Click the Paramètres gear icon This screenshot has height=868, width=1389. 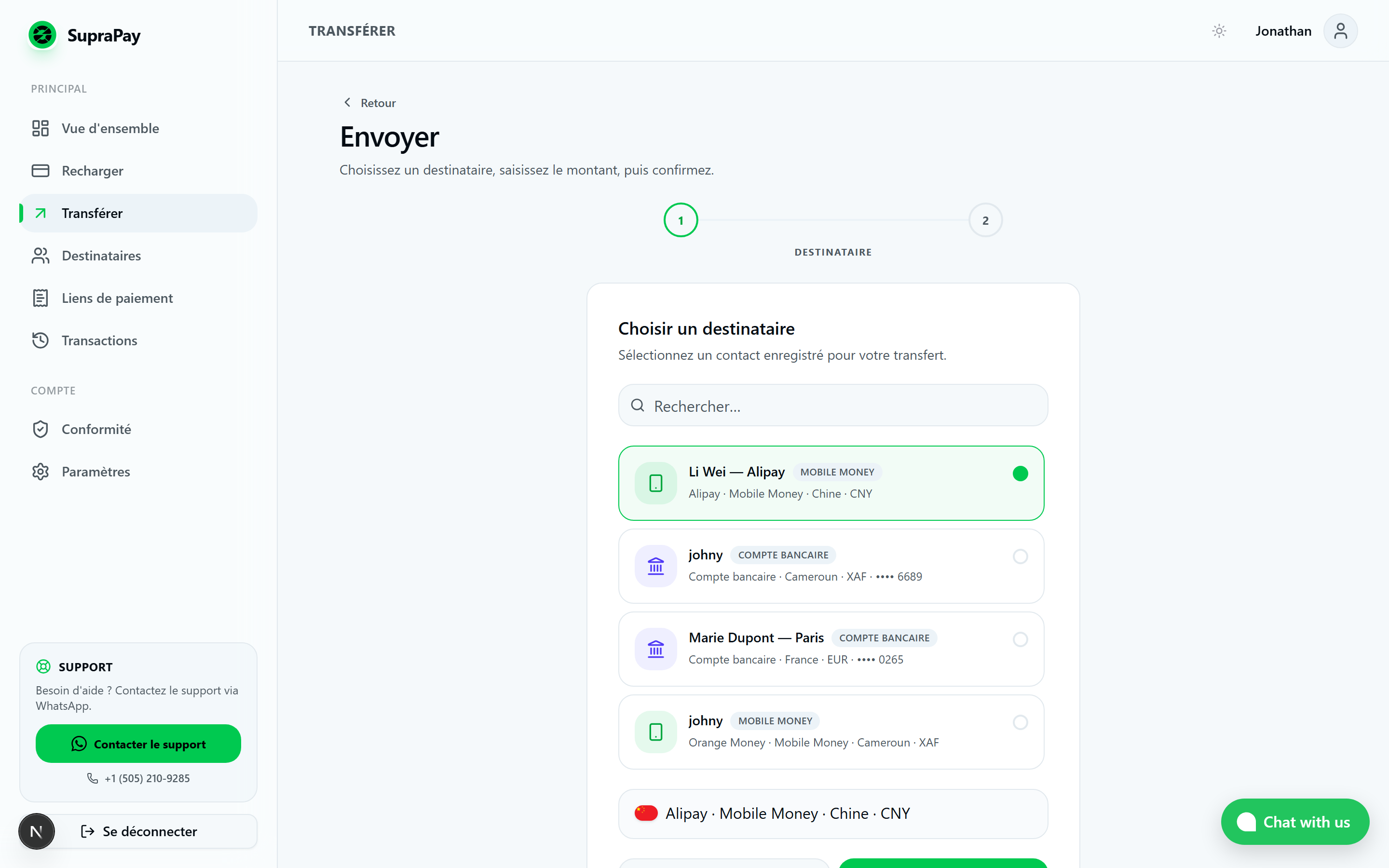40,471
